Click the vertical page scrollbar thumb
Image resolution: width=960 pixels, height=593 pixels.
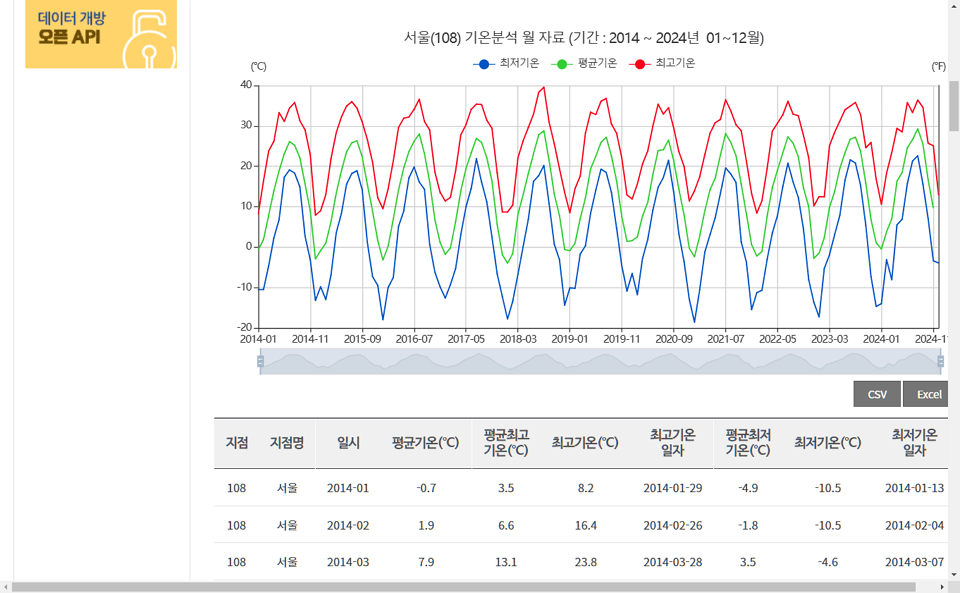tap(954, 105)
